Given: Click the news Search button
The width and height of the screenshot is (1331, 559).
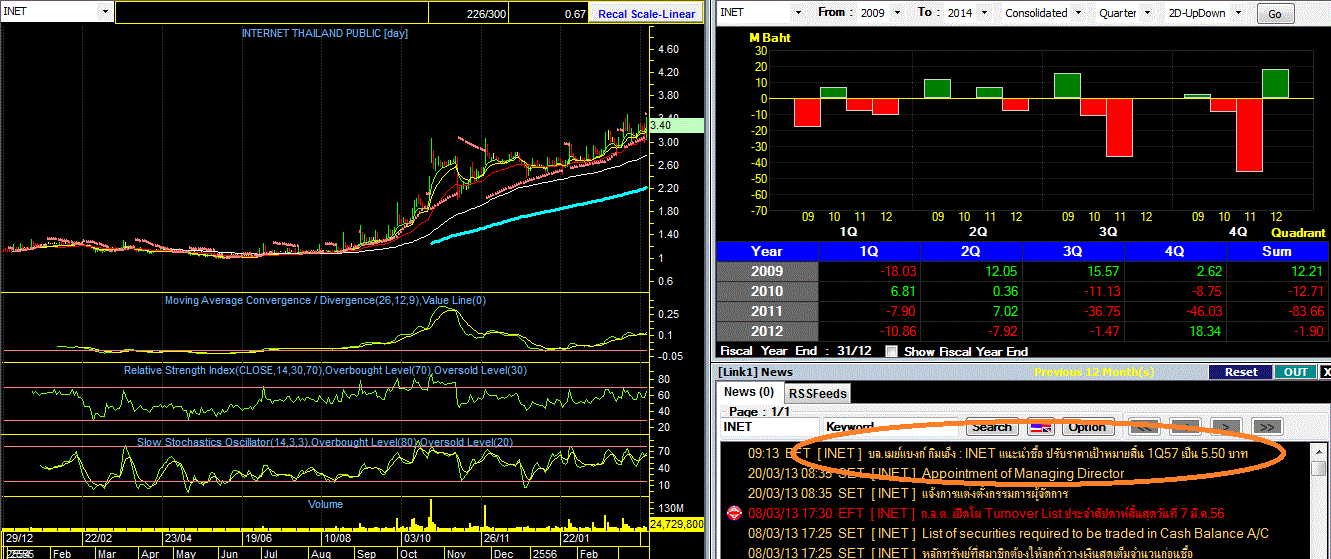Looking at the screenshot, I should [992, 427].
